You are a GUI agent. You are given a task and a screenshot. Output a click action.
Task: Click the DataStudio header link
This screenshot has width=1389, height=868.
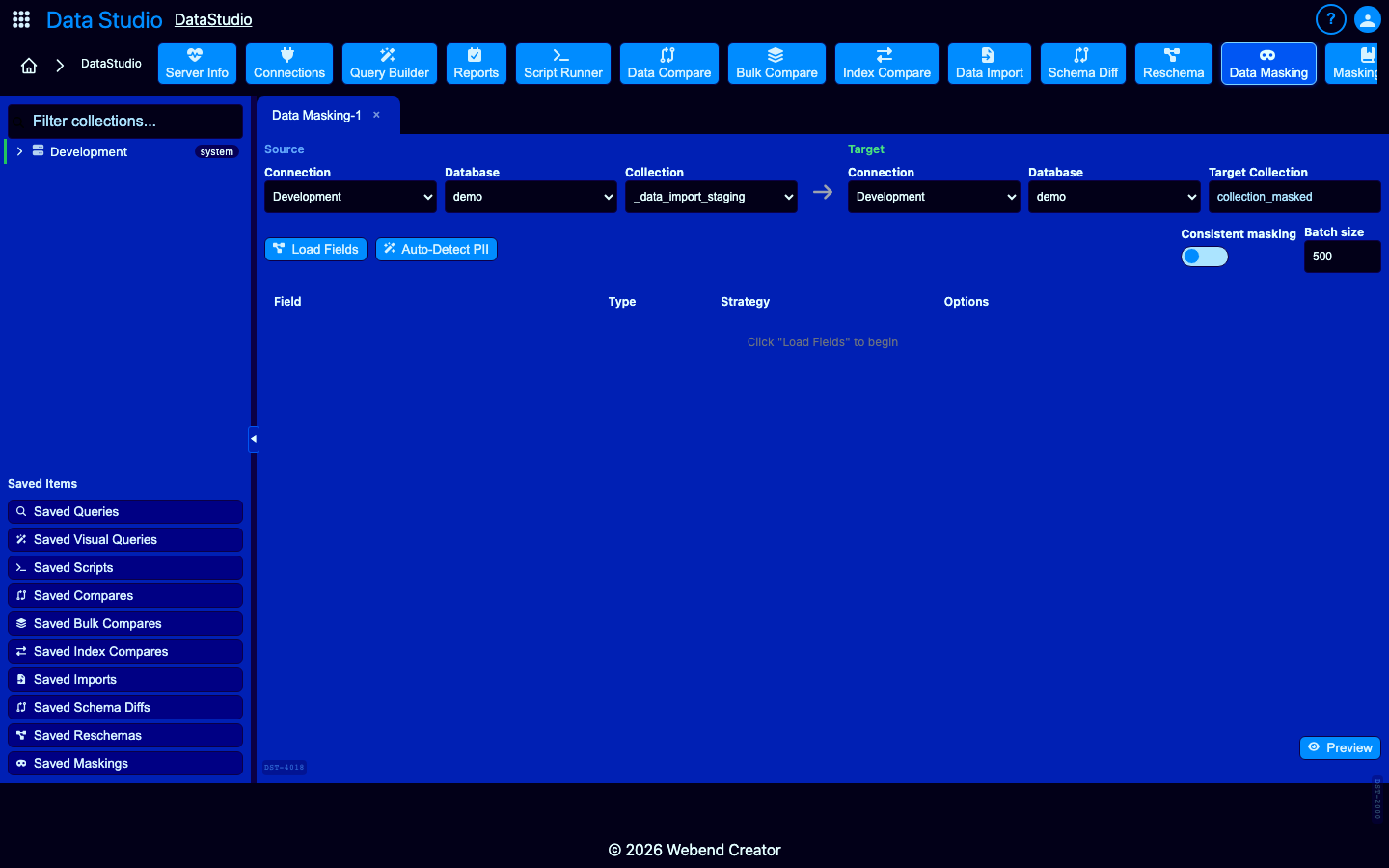pos(213,19)
